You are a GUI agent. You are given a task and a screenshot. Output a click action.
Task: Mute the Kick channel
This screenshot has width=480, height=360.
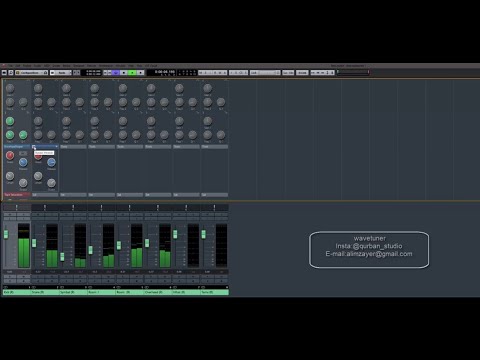click(10, 214)
